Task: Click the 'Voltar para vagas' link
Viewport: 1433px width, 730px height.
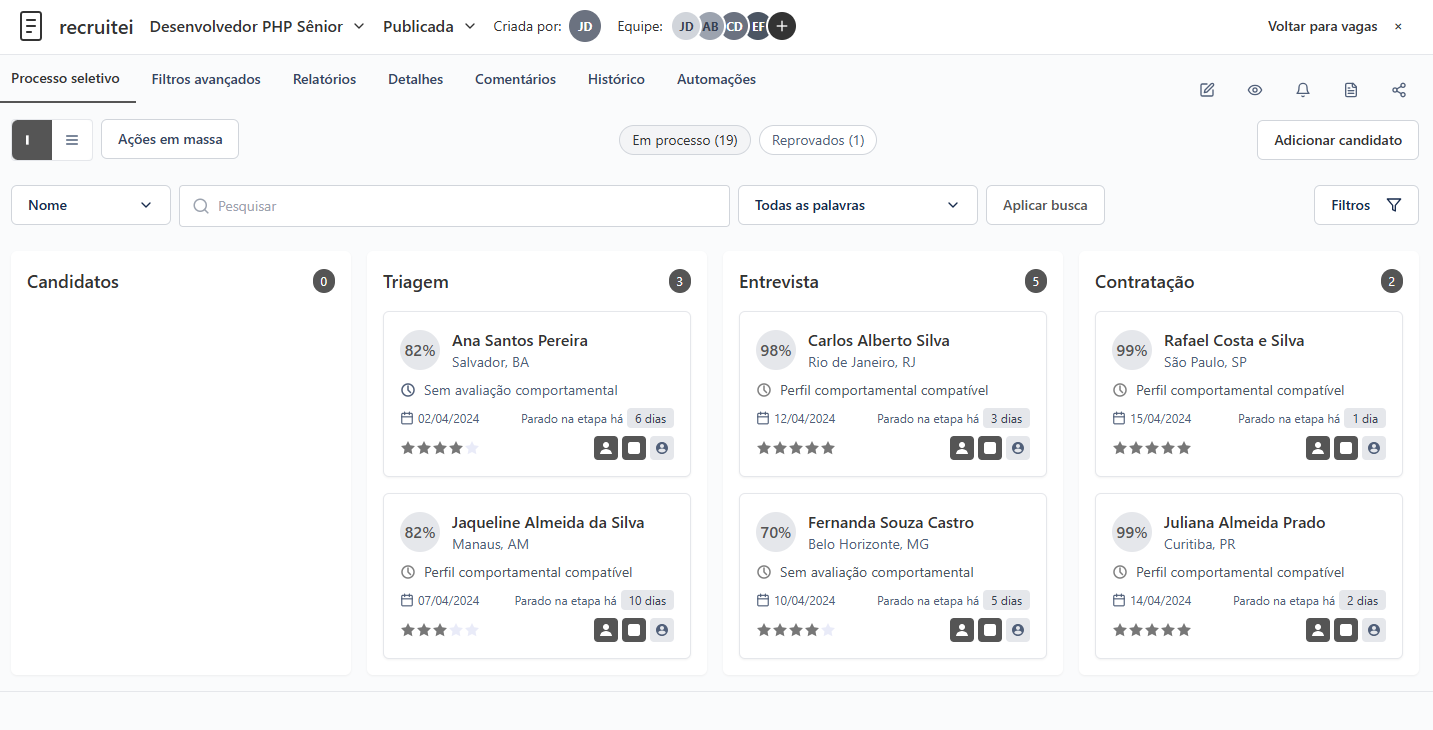Action: pyautogui.click(x=1322, y=26)
